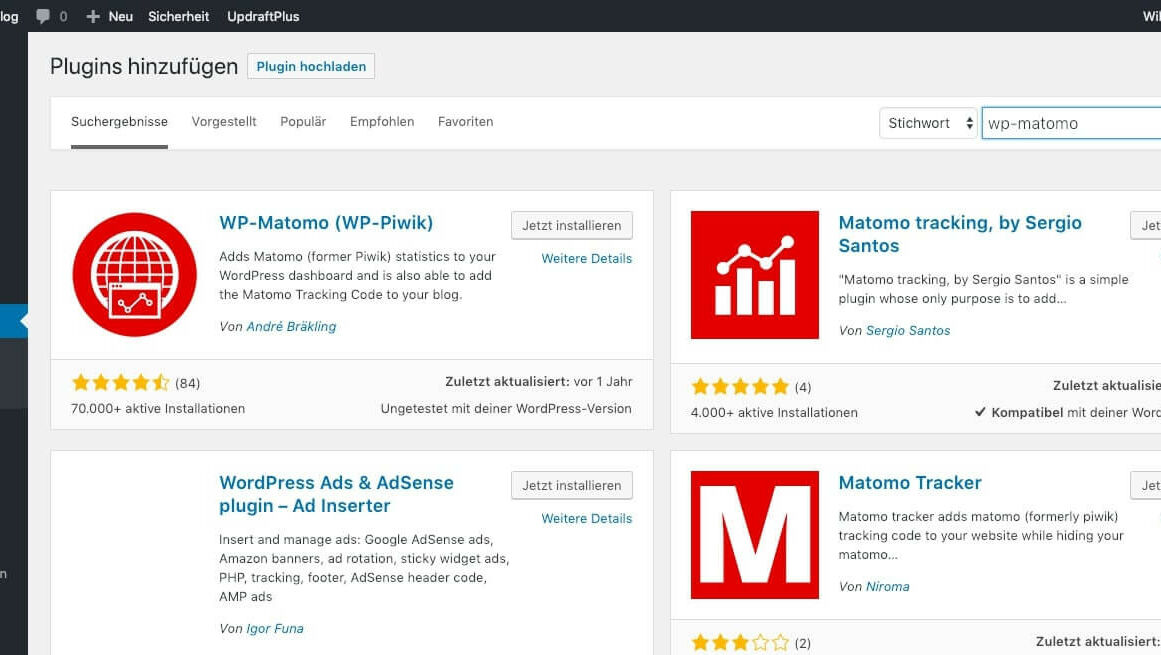This screenshot has width=1161, height=655.
Task: Collapse the sidebar menu arrow indicator
Action: [x=24, y=321]
